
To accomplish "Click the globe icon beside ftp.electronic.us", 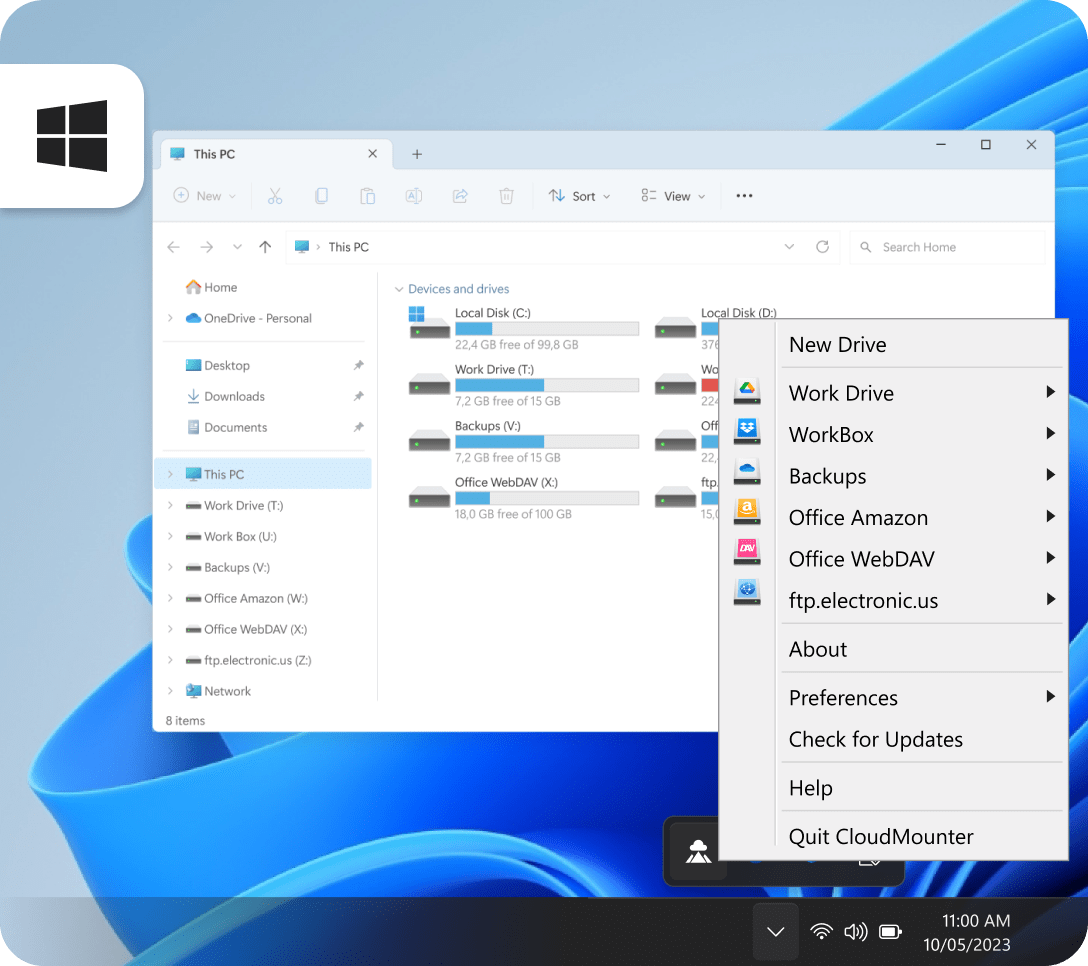I will pos(747,591).
